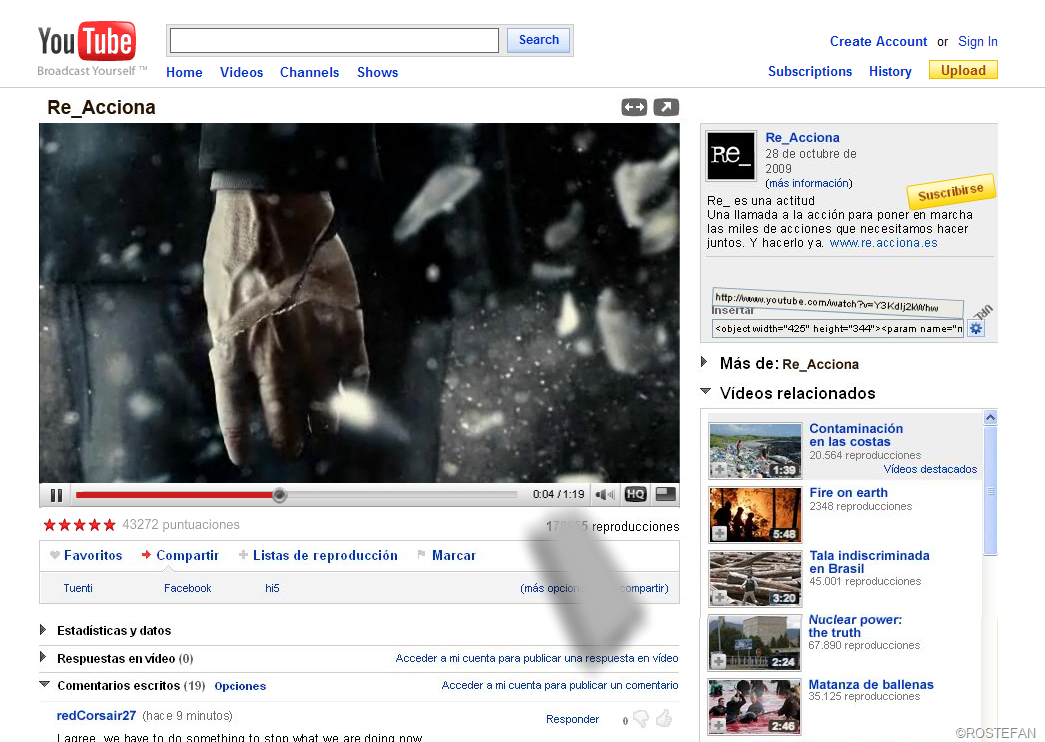Add Contaminación en las costas to queue
The height and width of the screenshot is (742, 1045).
pyautogui.click(x=720, y=470)
